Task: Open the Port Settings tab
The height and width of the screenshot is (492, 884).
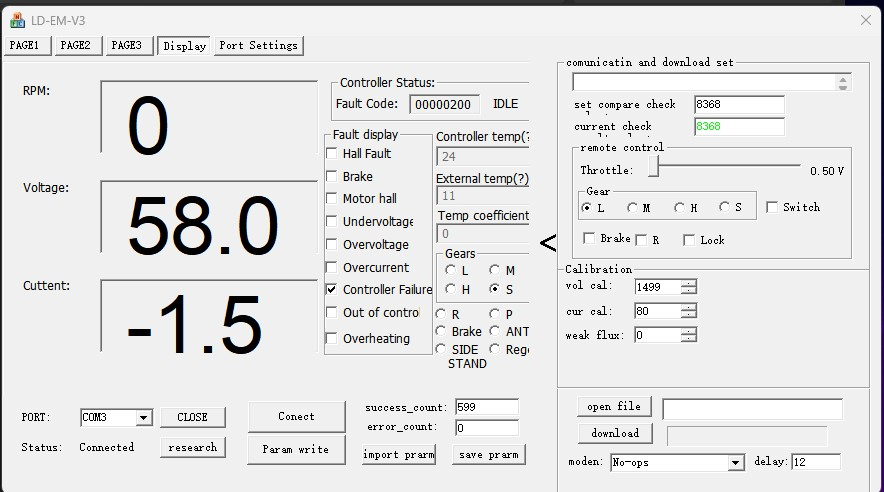Action: [x=258, y=46]
